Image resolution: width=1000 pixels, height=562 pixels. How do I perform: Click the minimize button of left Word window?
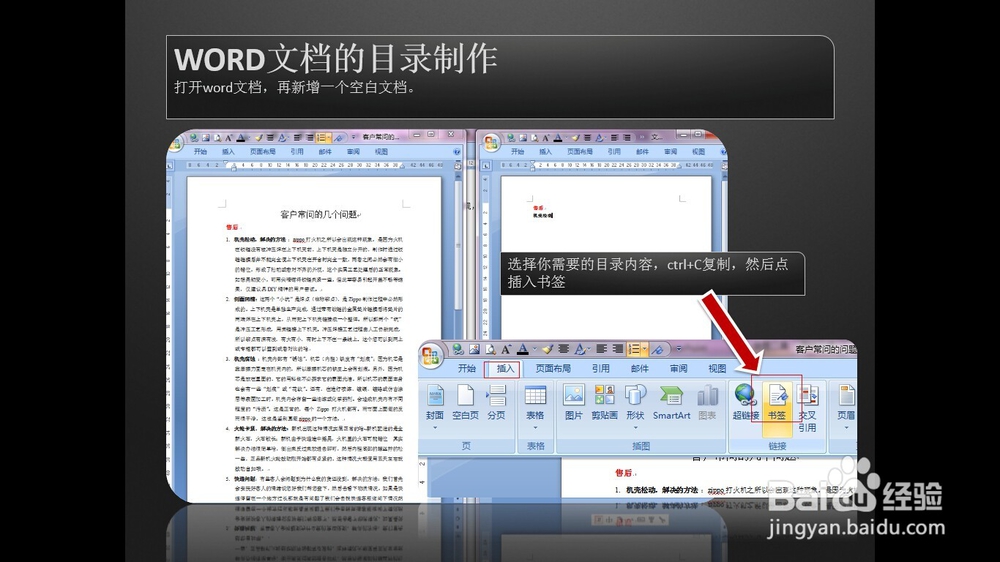416,135
